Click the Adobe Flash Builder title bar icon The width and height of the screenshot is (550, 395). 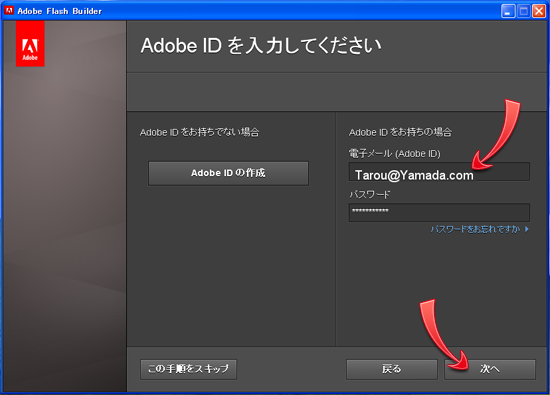9,11
